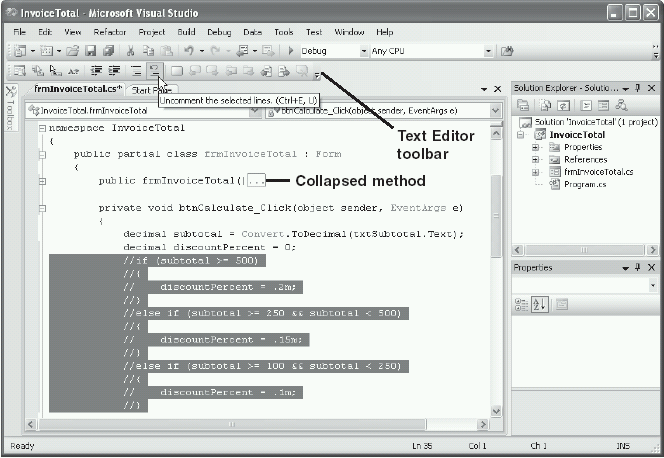Start debugging with the play arrow
Viewport: 664px width, 458px height.
tap(290, 51)
